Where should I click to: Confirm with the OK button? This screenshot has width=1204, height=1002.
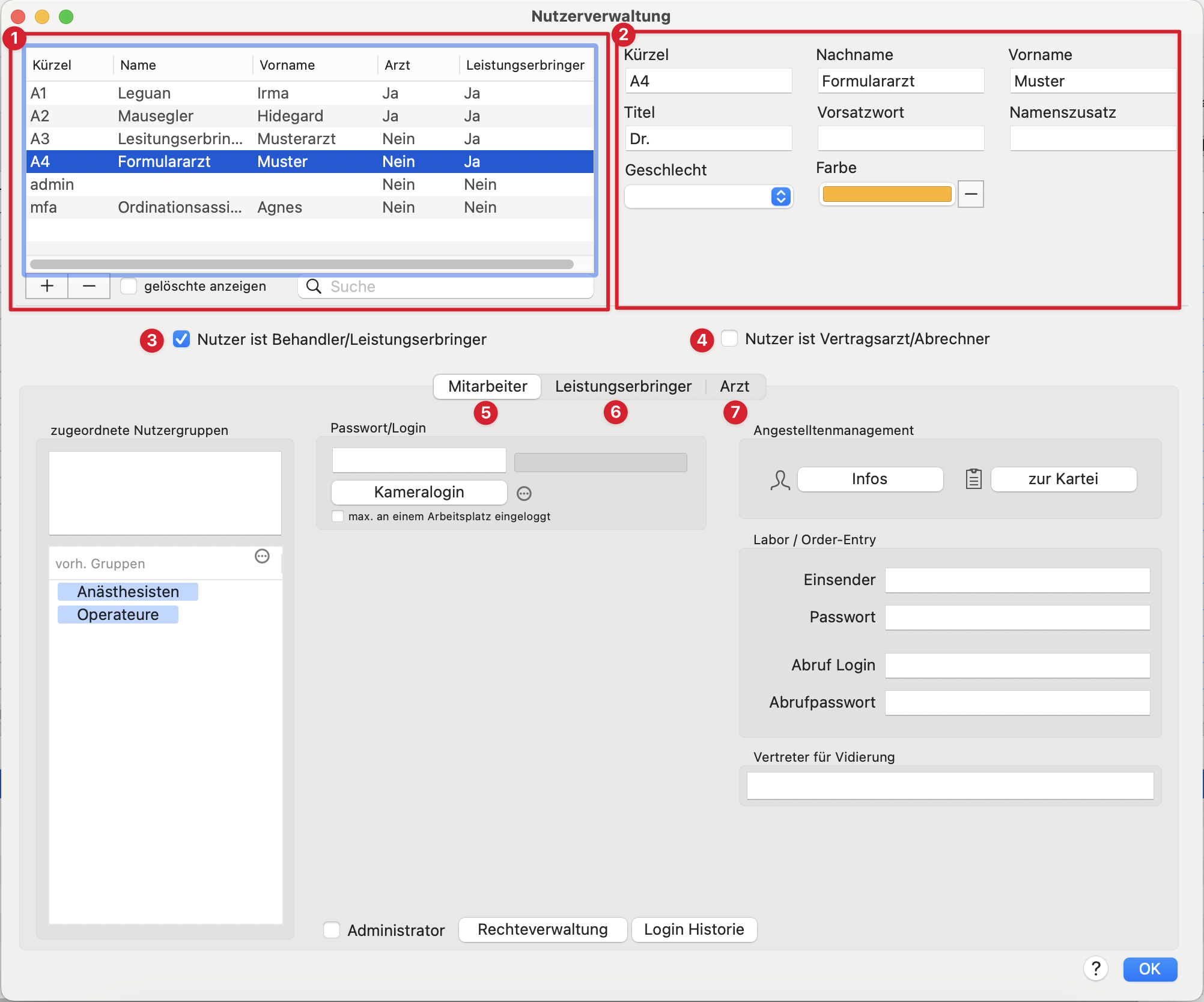pos(1149,969)
